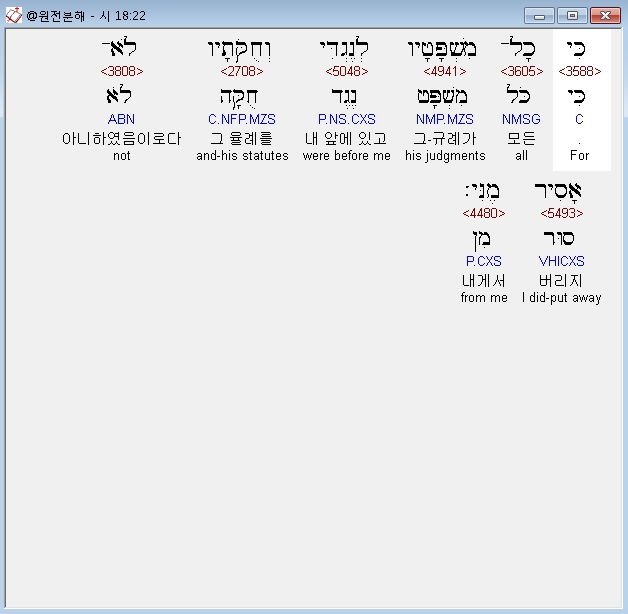This screenshot has width=628, height=614.
Task: Select morphology code NMSG
Action: pos(521,119)
